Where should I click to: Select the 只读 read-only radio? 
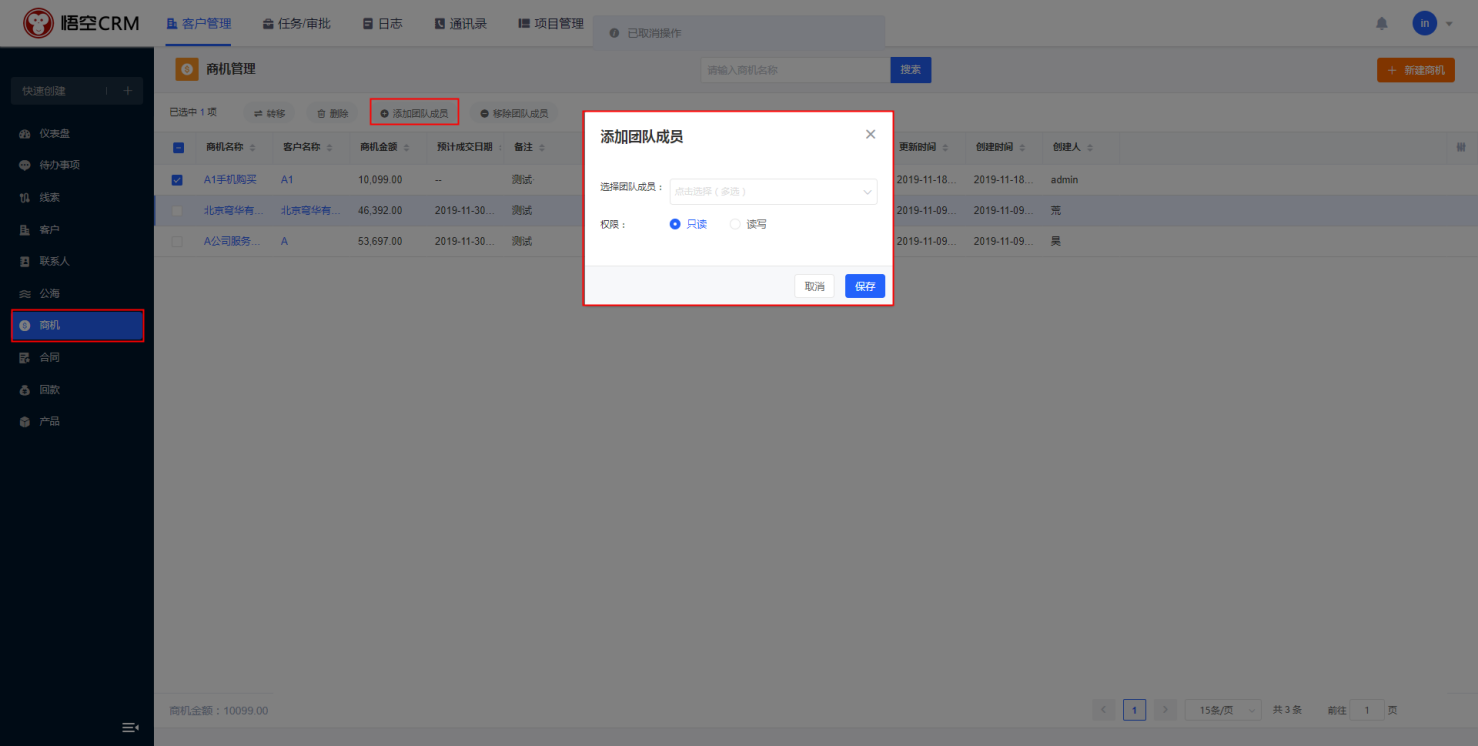point(688,224)
